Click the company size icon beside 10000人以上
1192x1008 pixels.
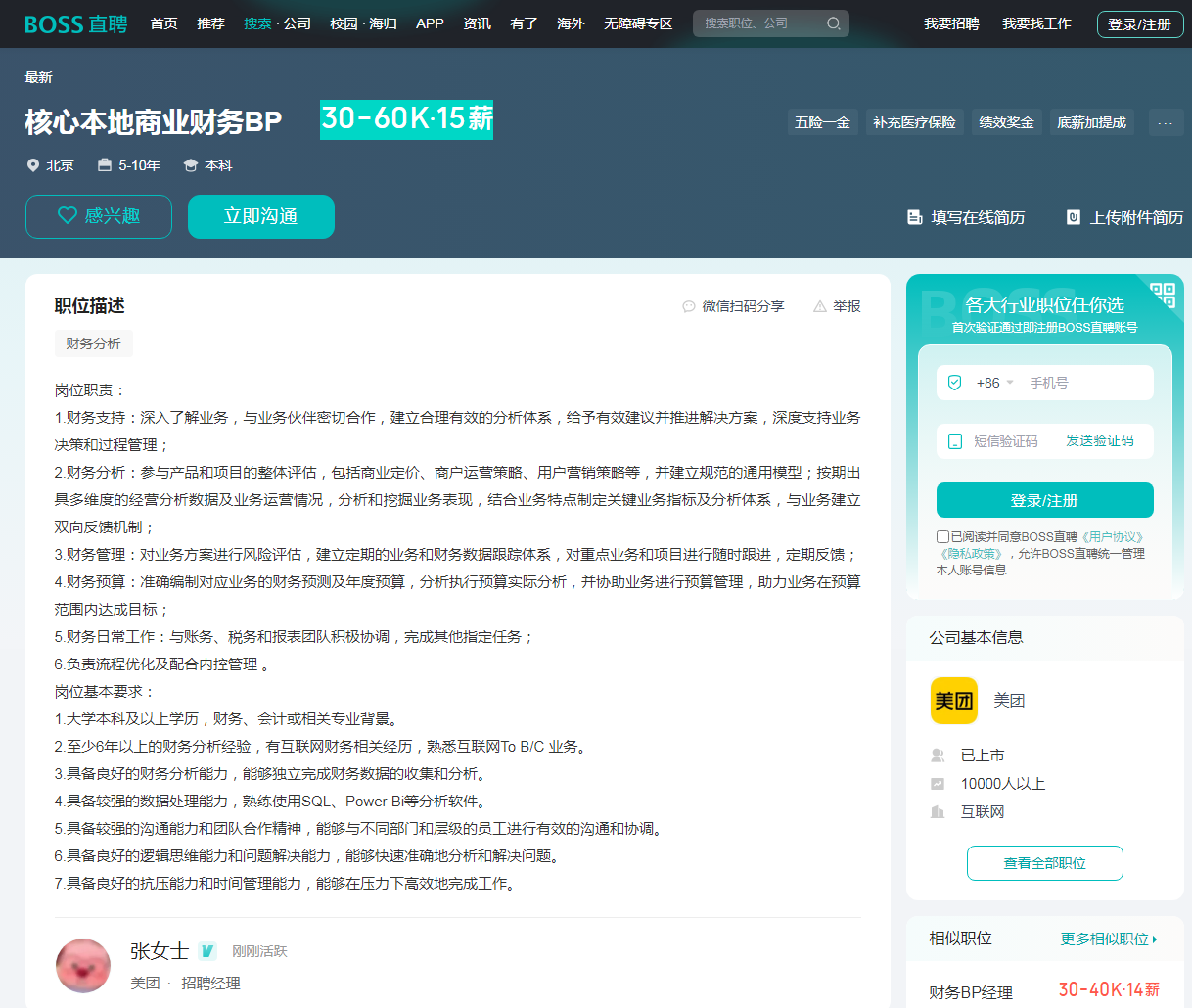click(938, 784)
